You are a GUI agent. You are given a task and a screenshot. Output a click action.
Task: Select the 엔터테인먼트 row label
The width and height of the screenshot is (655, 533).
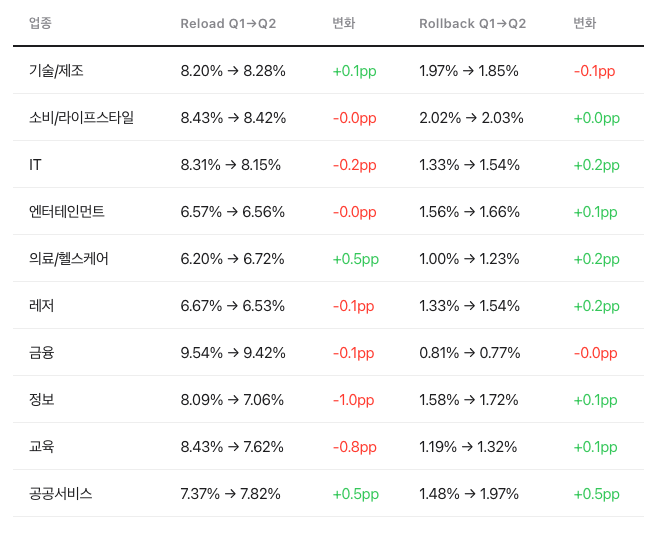point(66,212)
